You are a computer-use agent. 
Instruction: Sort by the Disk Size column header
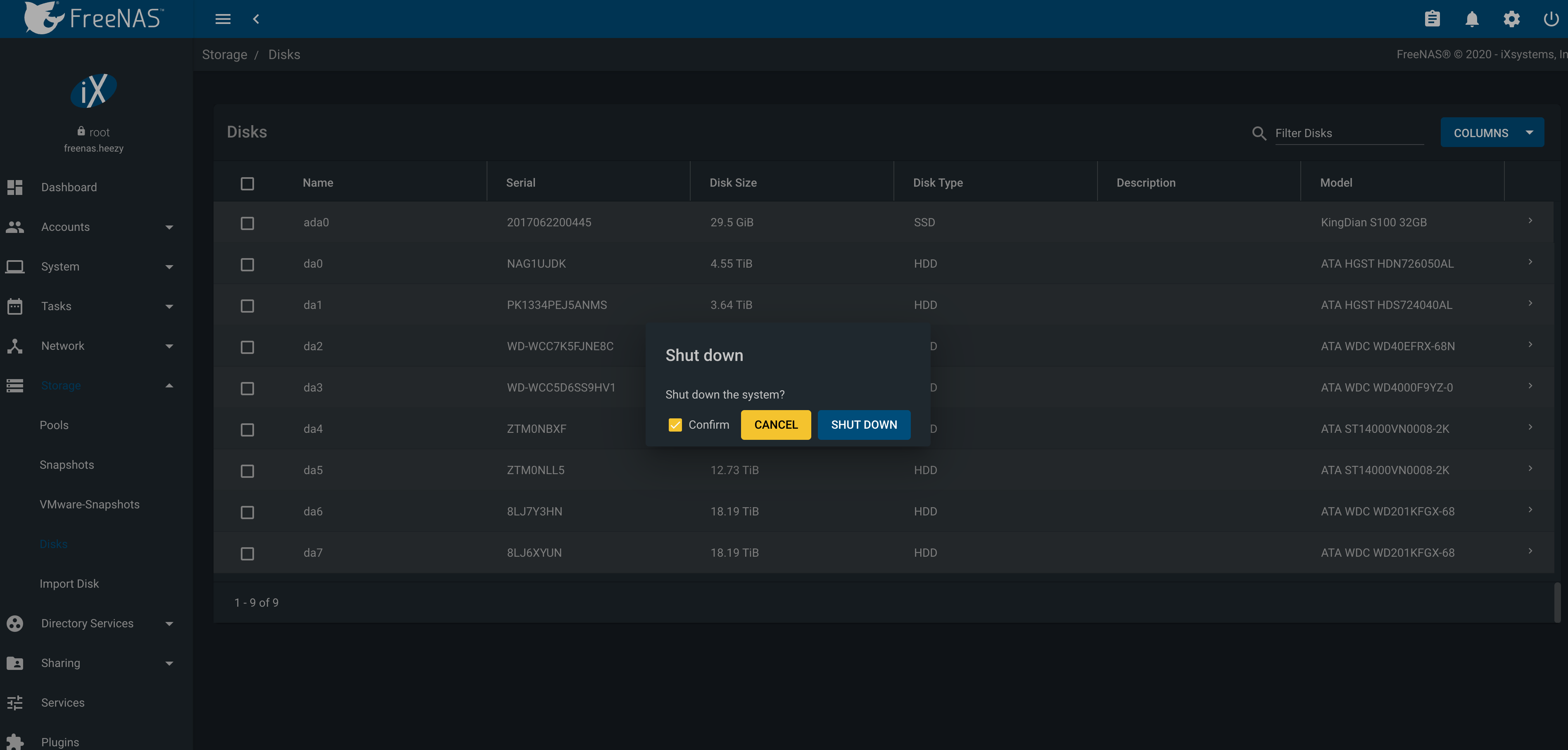pyautogui.click(x=733, y=183)
